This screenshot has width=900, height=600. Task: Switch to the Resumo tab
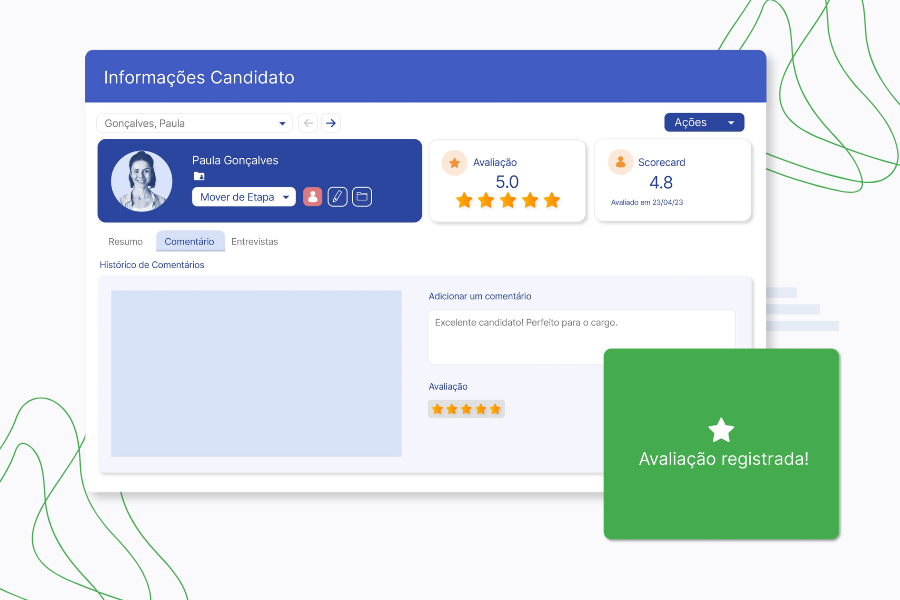point(125,242)
